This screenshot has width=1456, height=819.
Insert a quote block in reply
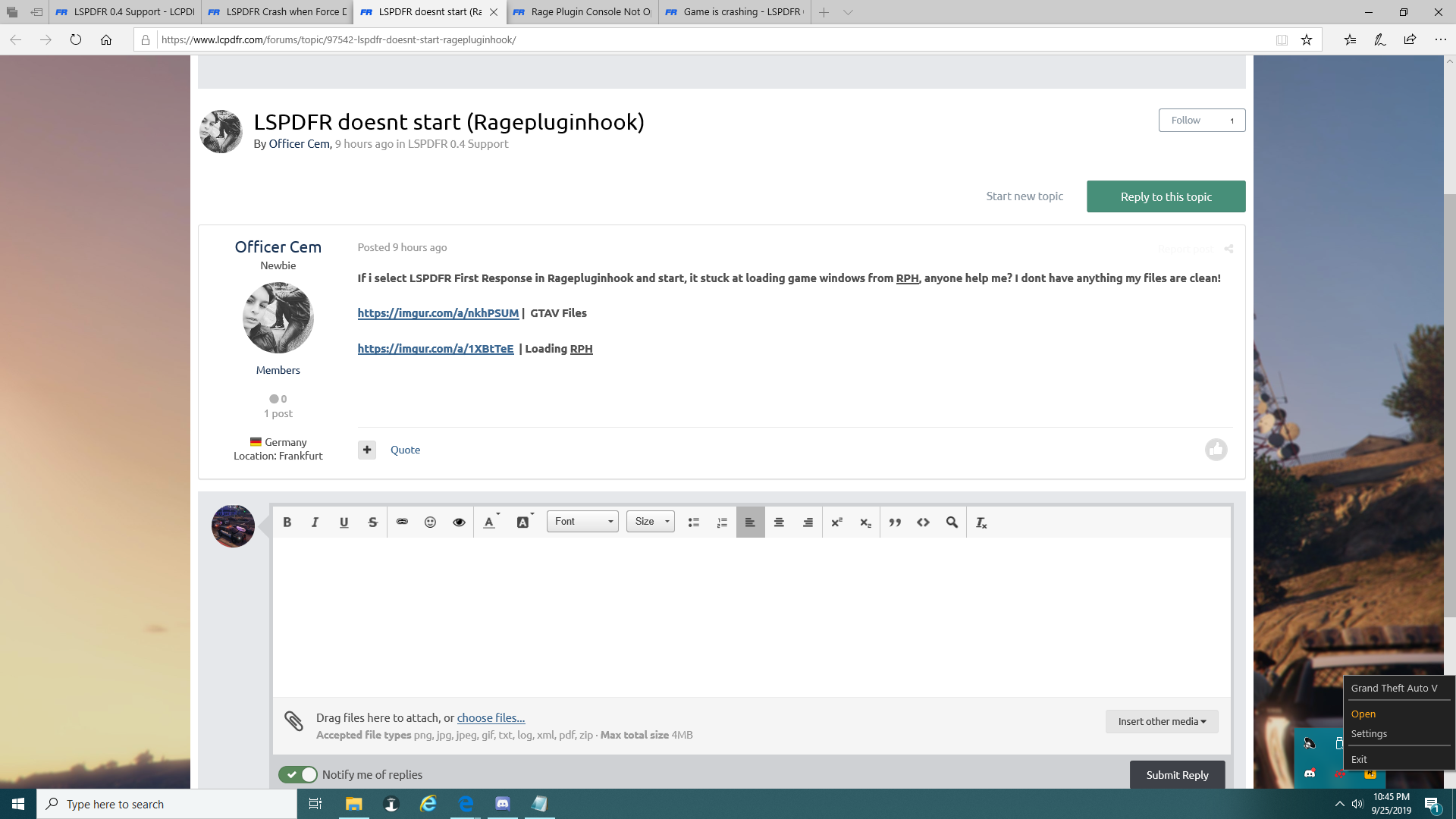click(x=895, y=522)
